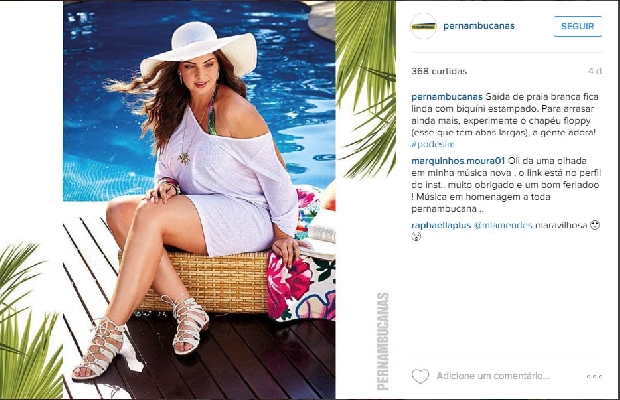Click the heart like icon
The image size is (620, 400).
[x=420, y=376]
